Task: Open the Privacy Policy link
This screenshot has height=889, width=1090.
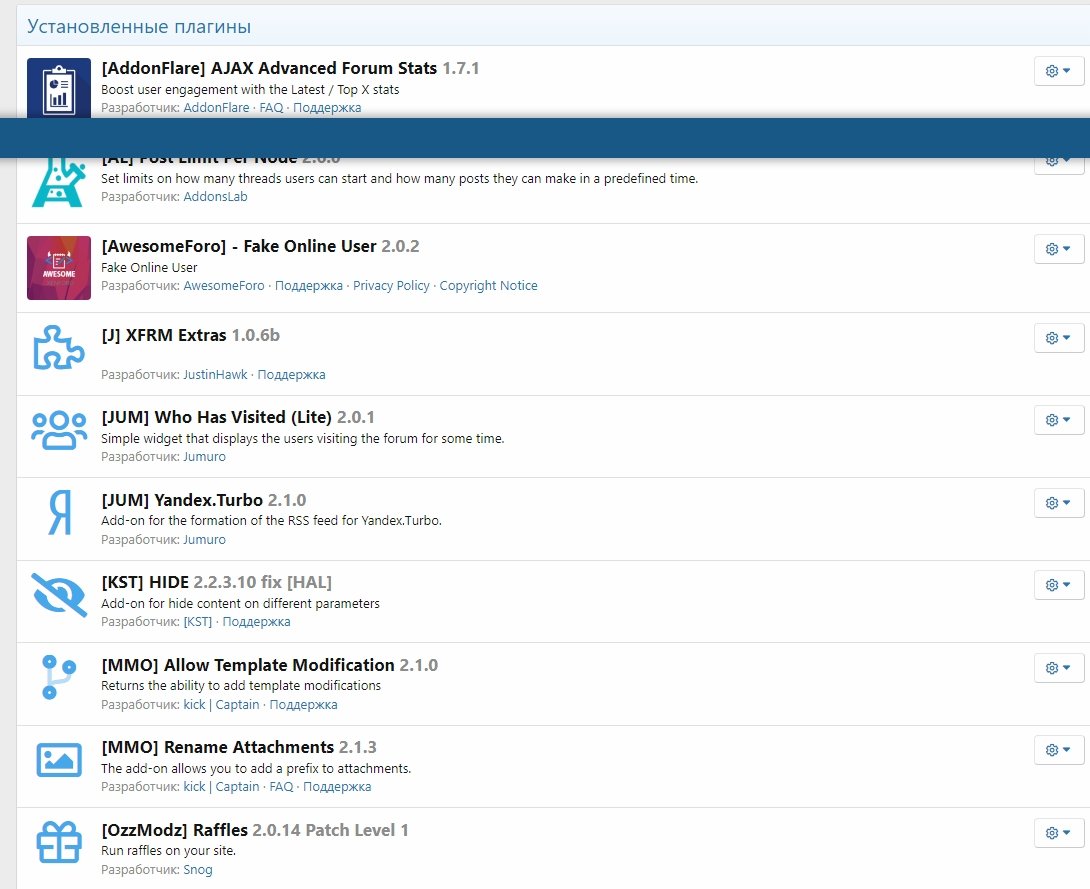Action: [391, 286]
